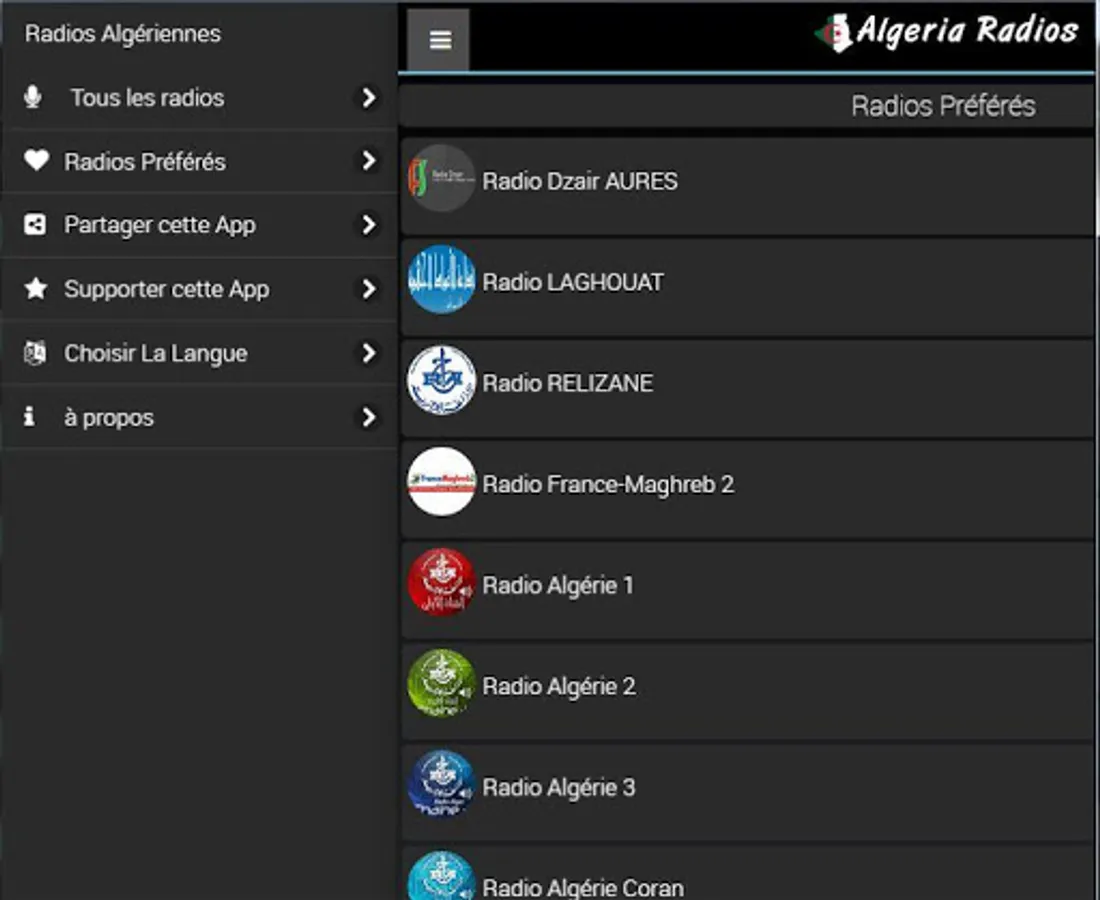
Task: Click the Radio RELIZANE station logo
Action: tap(441, 380)
